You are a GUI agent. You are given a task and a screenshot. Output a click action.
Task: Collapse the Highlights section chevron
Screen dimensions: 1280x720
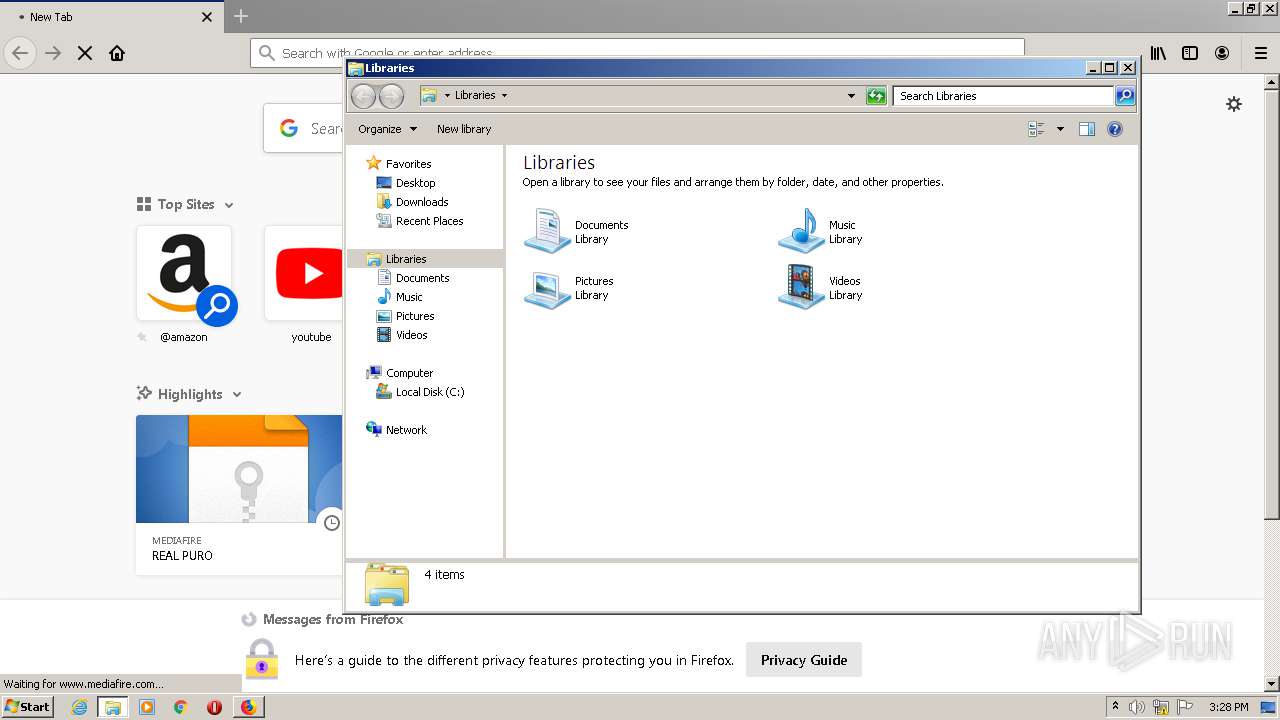[x=237, y=395]
